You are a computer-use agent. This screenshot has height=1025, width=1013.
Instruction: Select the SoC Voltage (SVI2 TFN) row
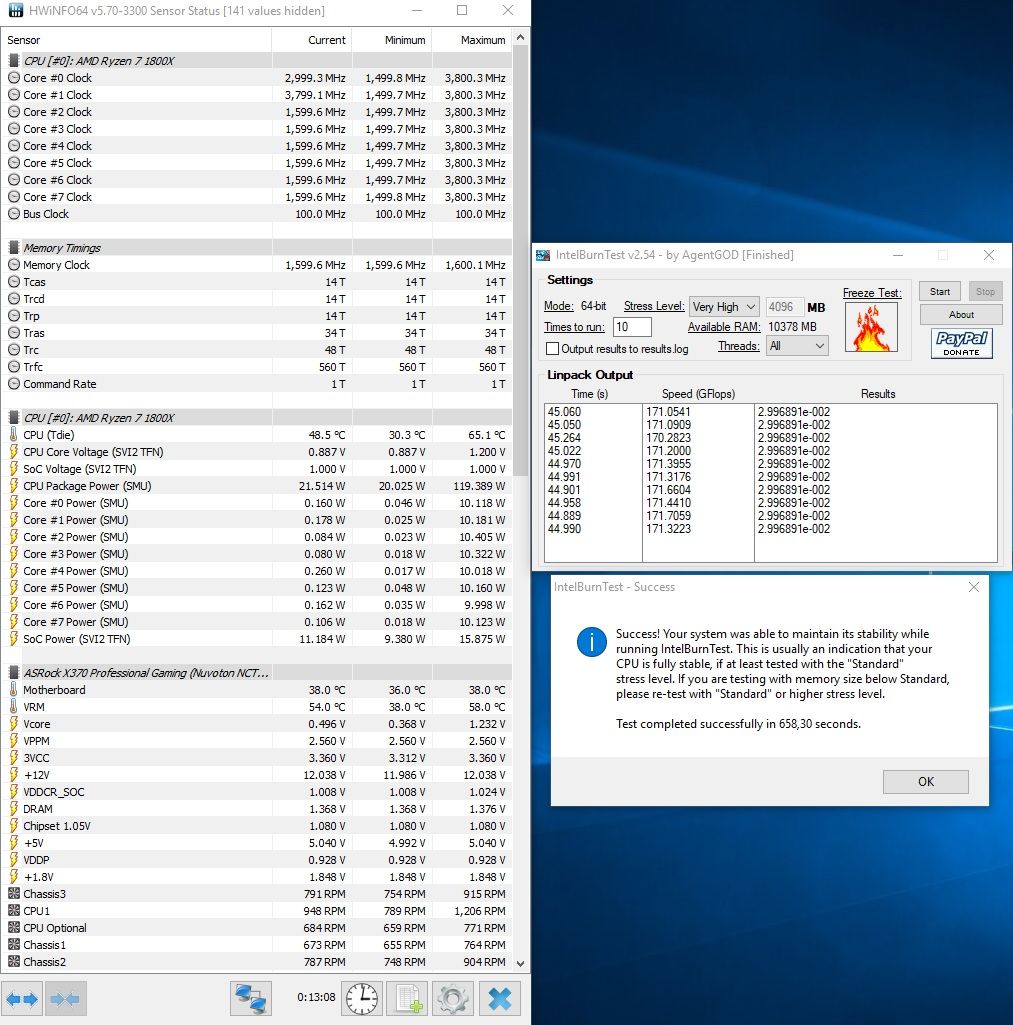pos(257,469)
